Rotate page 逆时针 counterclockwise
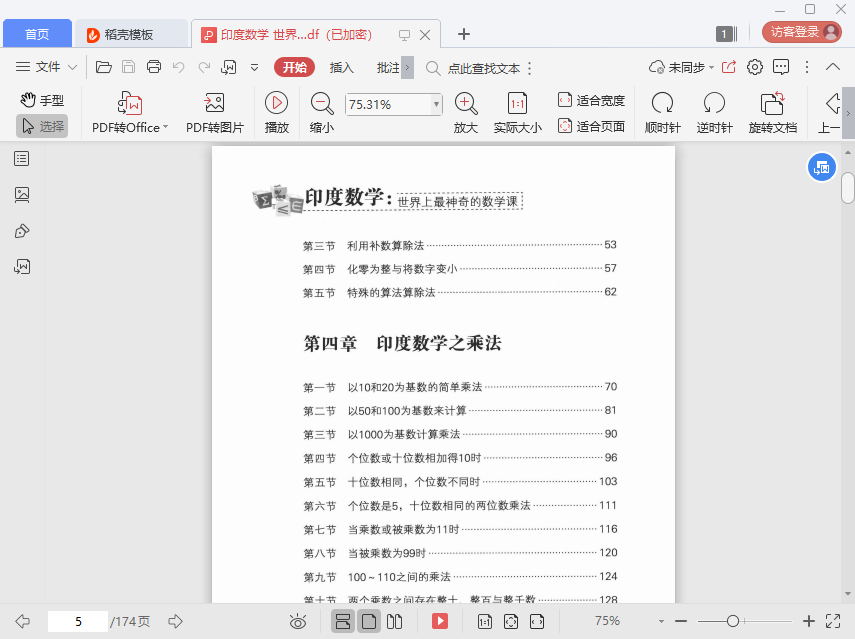Screen dimensions: 855x639 714,112
